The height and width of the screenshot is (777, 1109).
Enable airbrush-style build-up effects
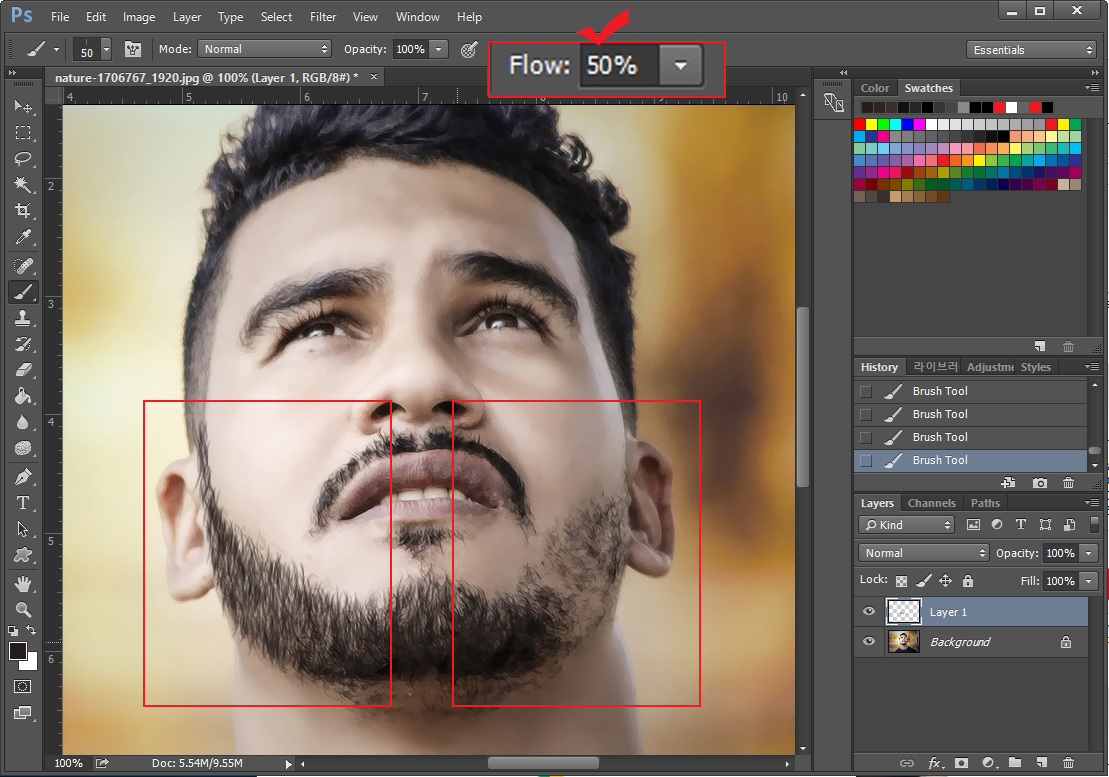coord(469,49)
